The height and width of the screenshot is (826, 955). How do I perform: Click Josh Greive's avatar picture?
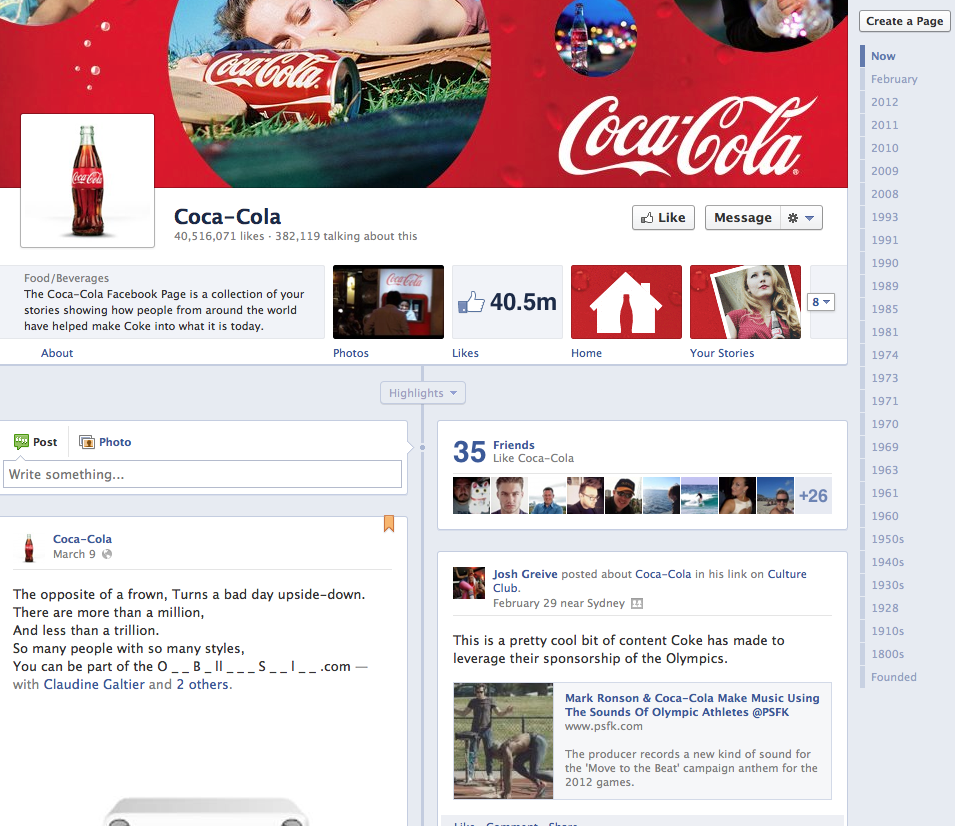[x=469, y=583]
